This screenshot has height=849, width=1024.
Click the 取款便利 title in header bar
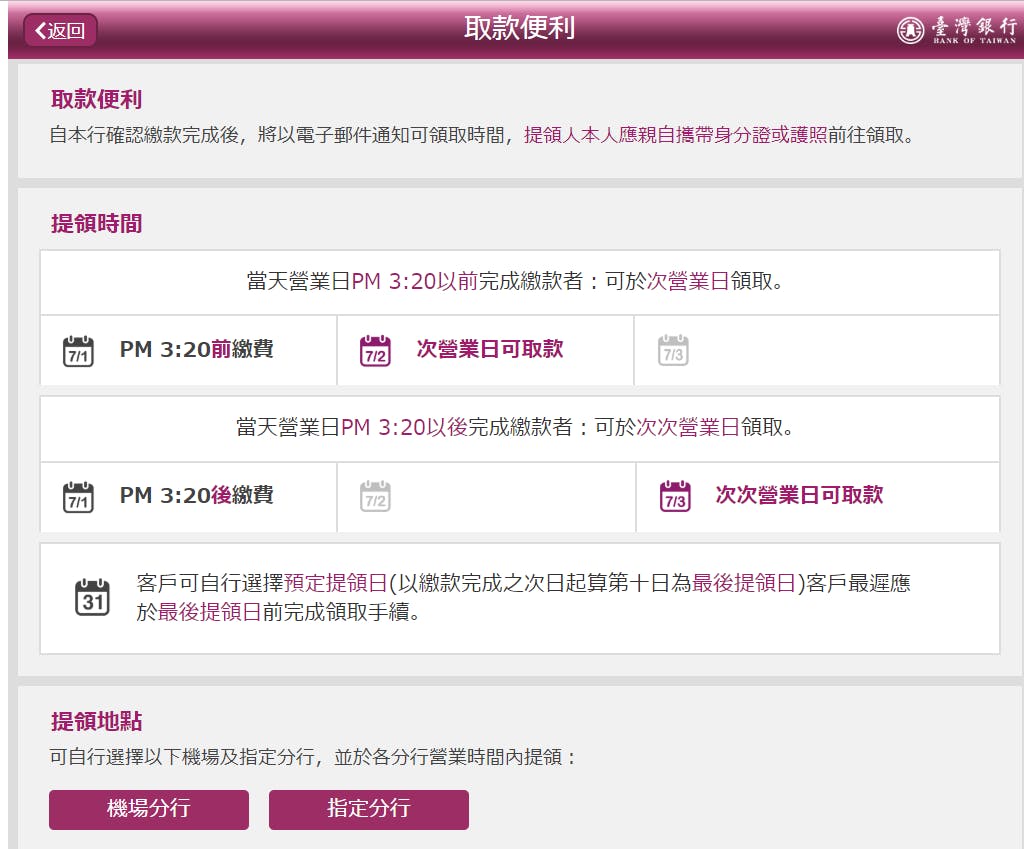tap(519, 28)
